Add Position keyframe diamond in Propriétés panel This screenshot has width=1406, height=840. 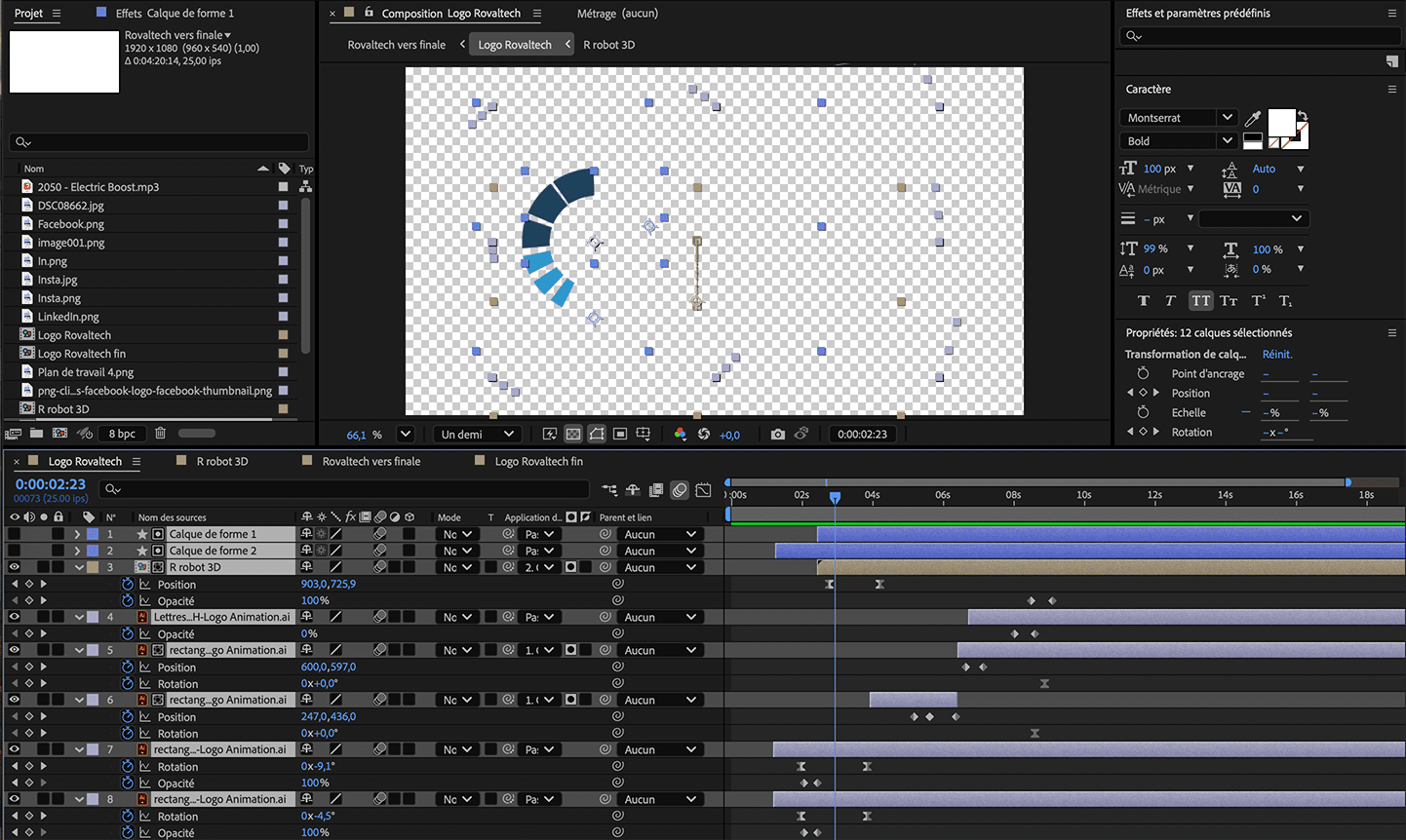1143,393
